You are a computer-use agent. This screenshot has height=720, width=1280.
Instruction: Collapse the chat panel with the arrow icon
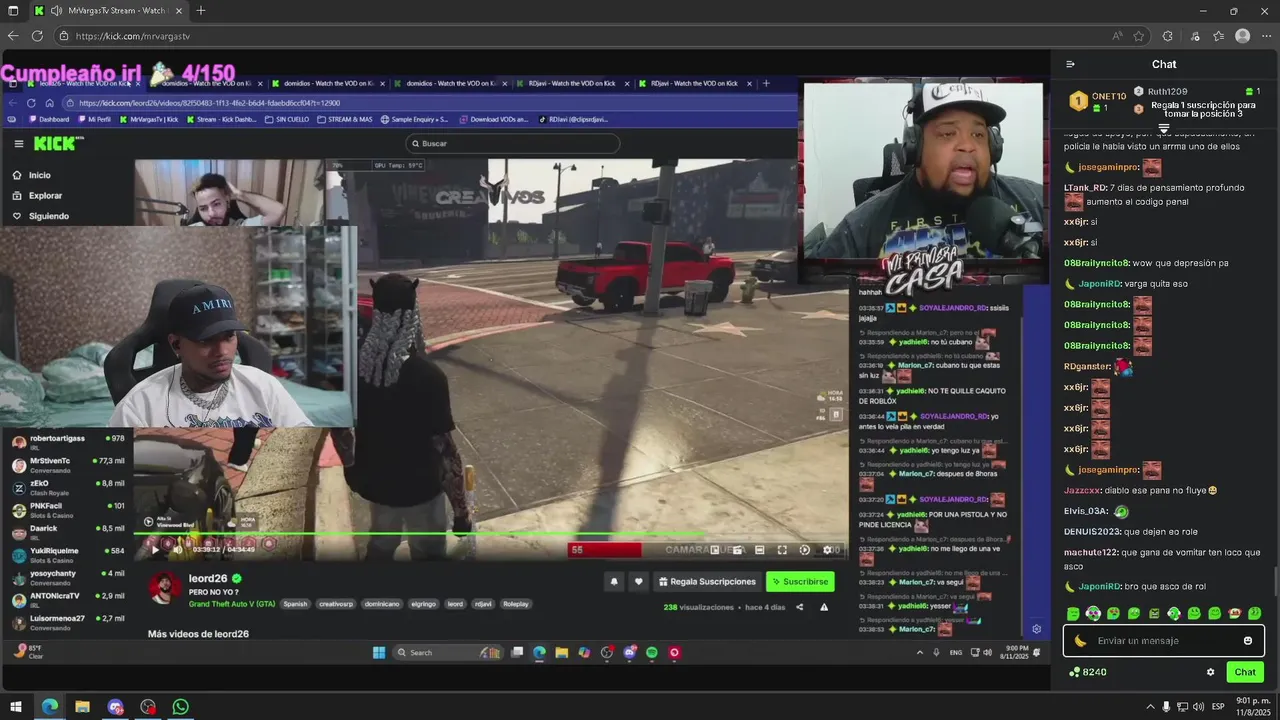point(1070,64)
